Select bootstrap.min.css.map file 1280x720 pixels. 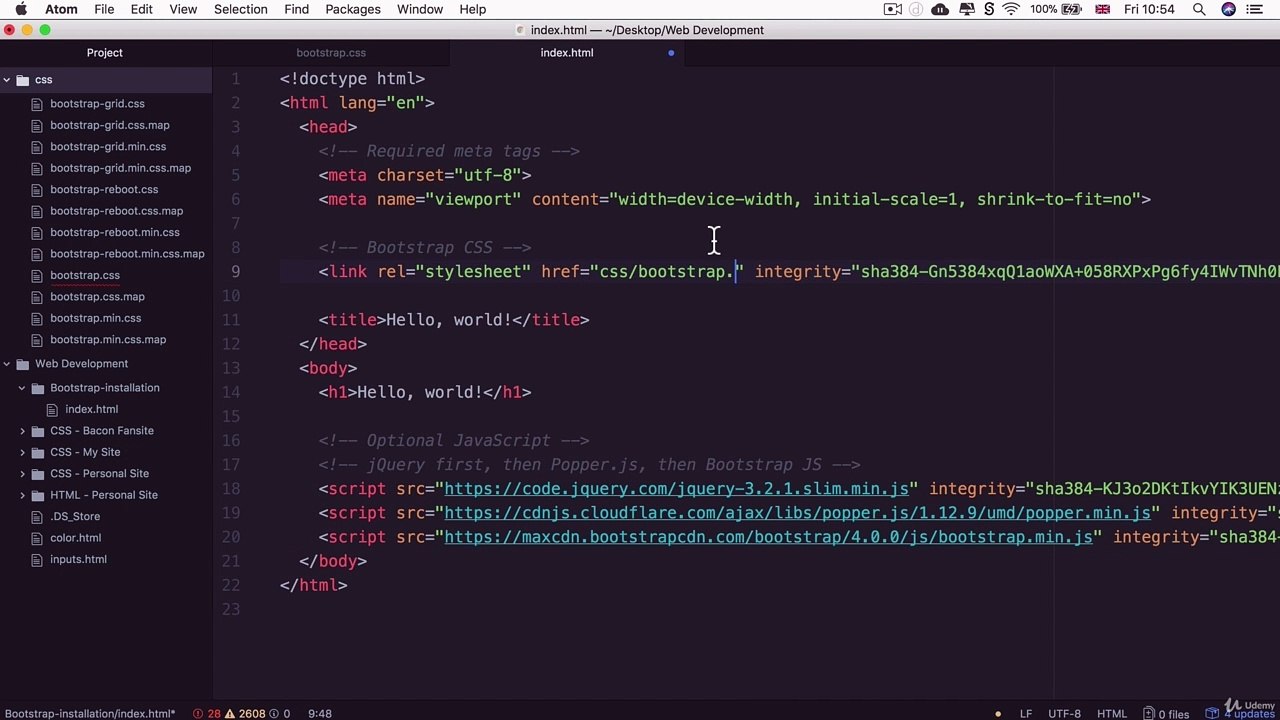[x=108, y=340]
